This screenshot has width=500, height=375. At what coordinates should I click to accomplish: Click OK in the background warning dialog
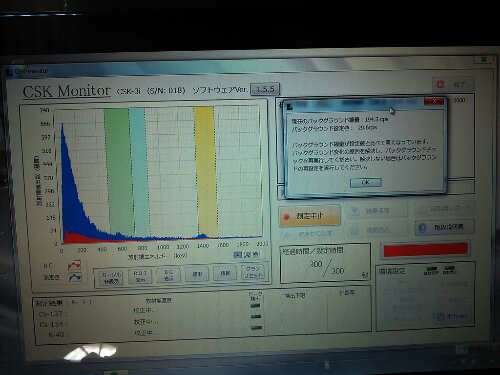click(366, 182)
